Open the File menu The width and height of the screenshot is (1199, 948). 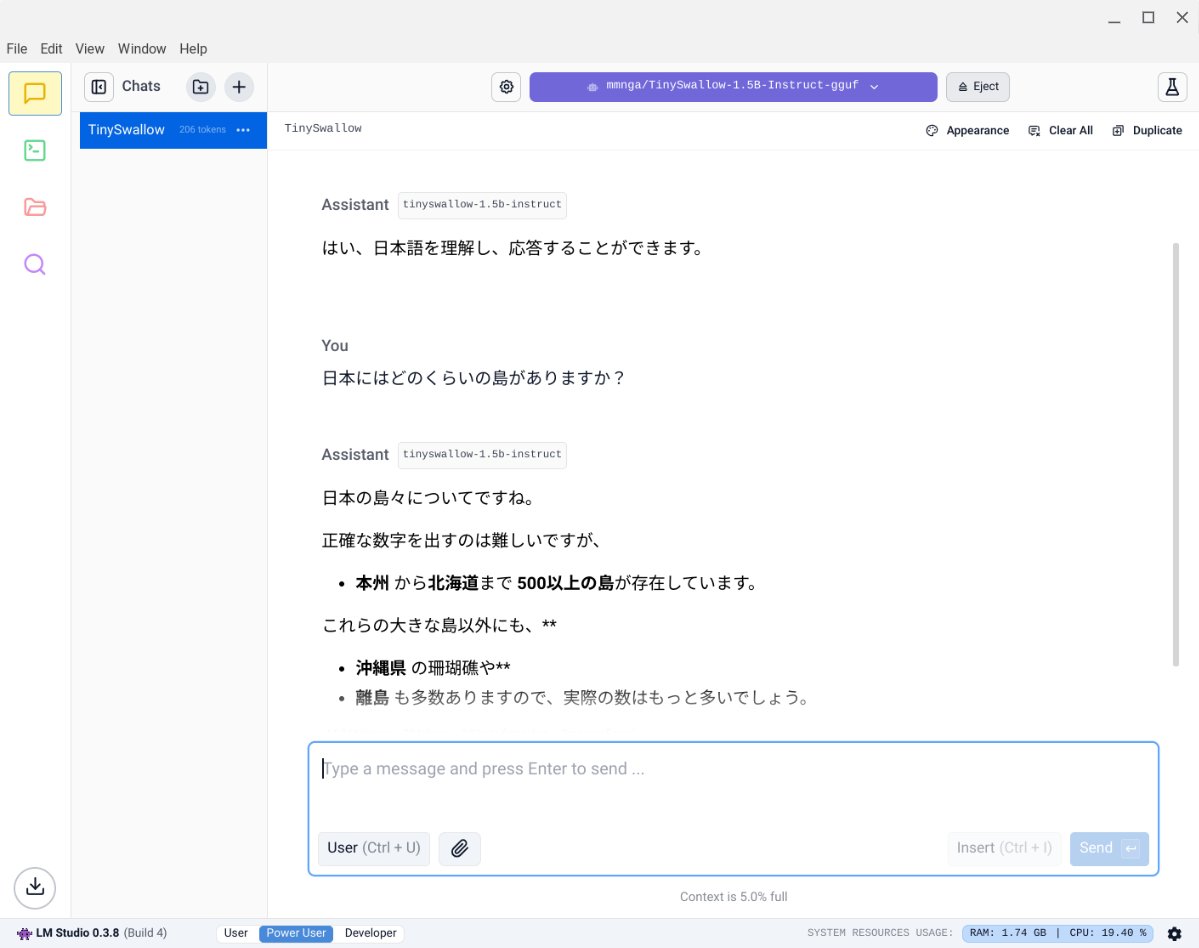click(17, 49)
